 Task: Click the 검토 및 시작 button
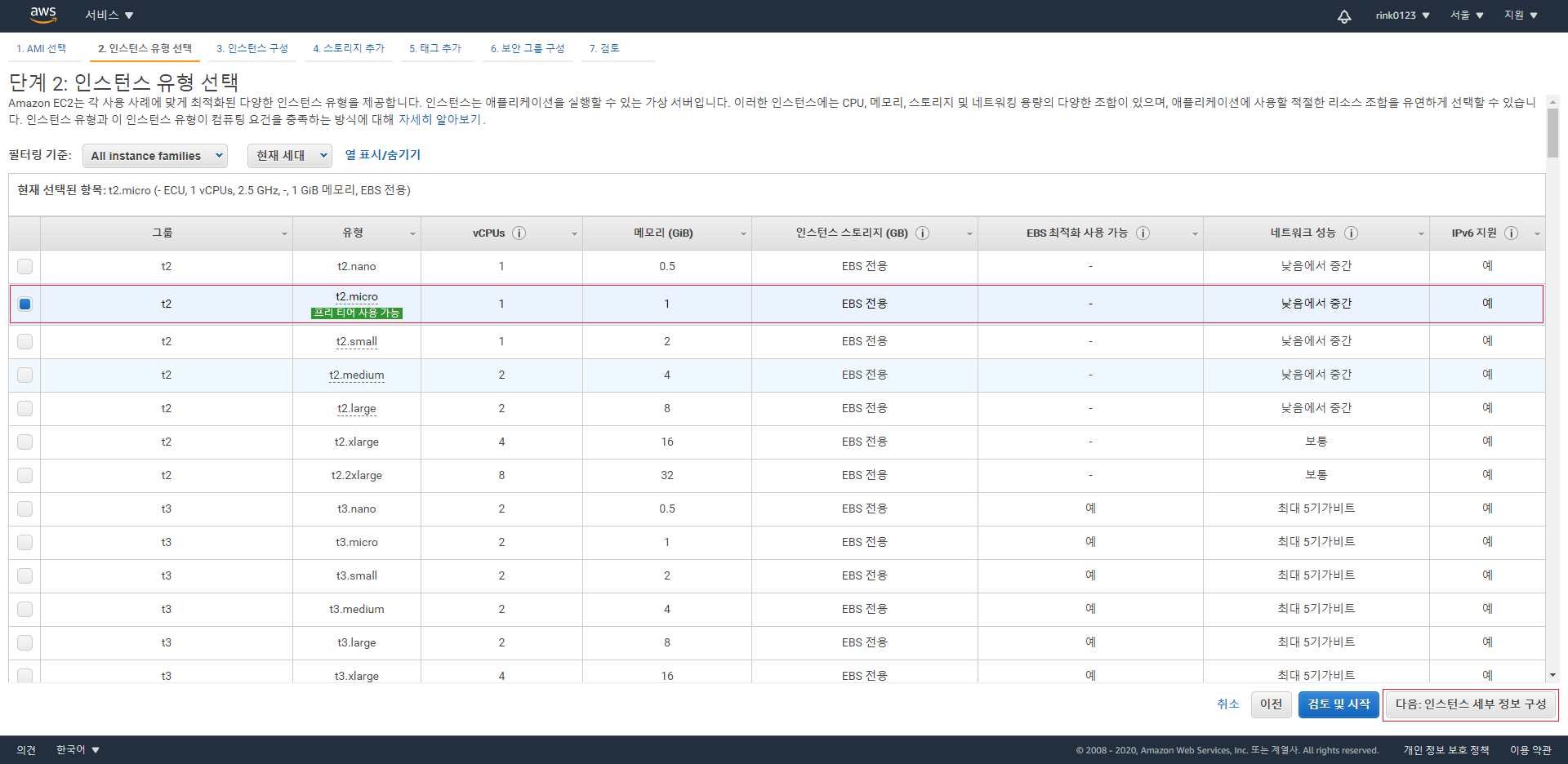1339,704
